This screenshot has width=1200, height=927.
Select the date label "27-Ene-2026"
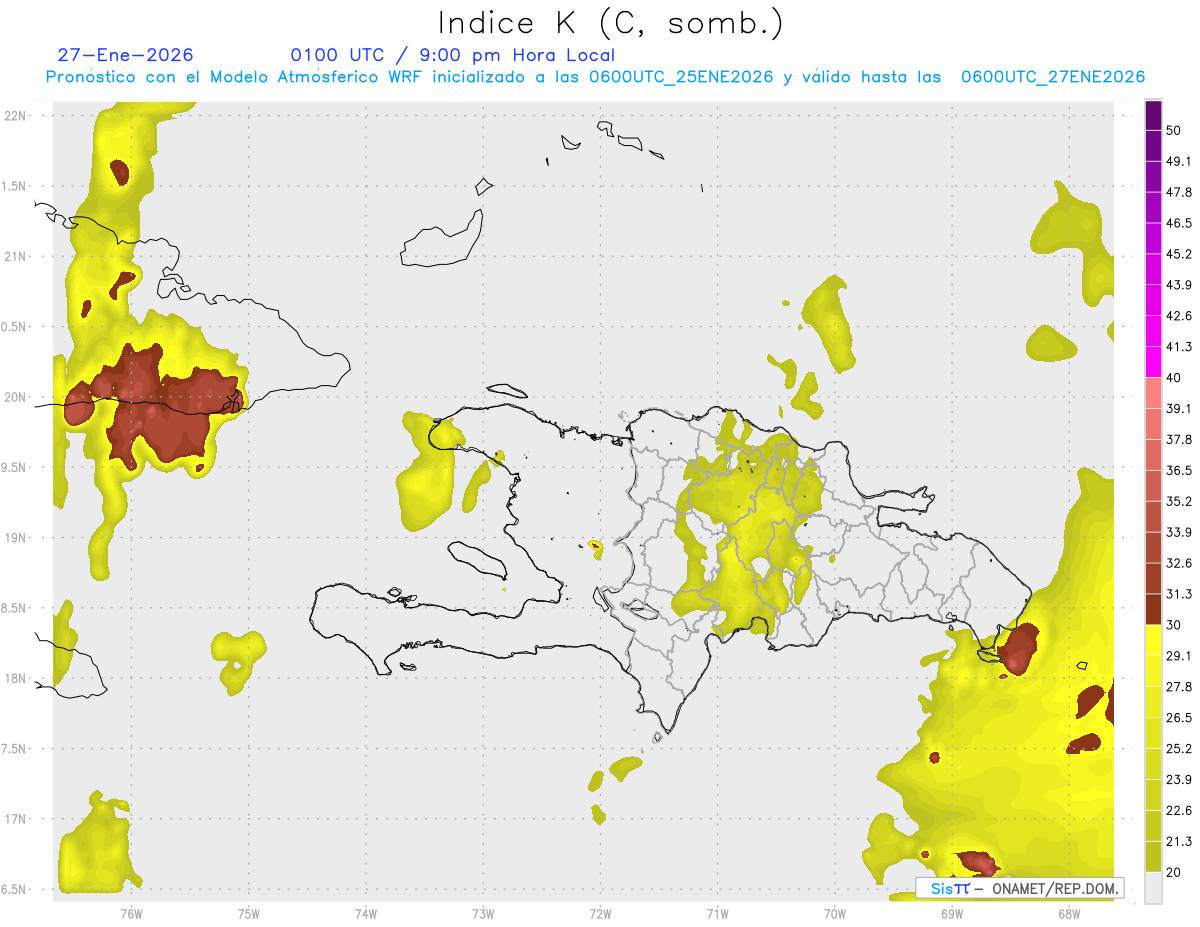(126, 55)
